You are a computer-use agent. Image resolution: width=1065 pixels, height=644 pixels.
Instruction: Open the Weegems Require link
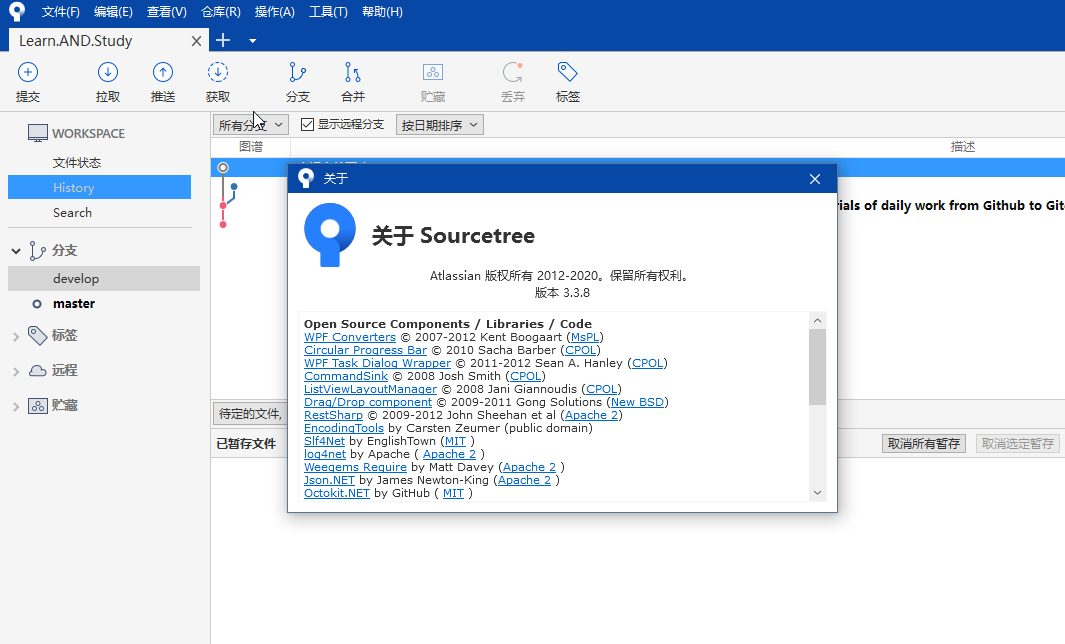point(355,467)
